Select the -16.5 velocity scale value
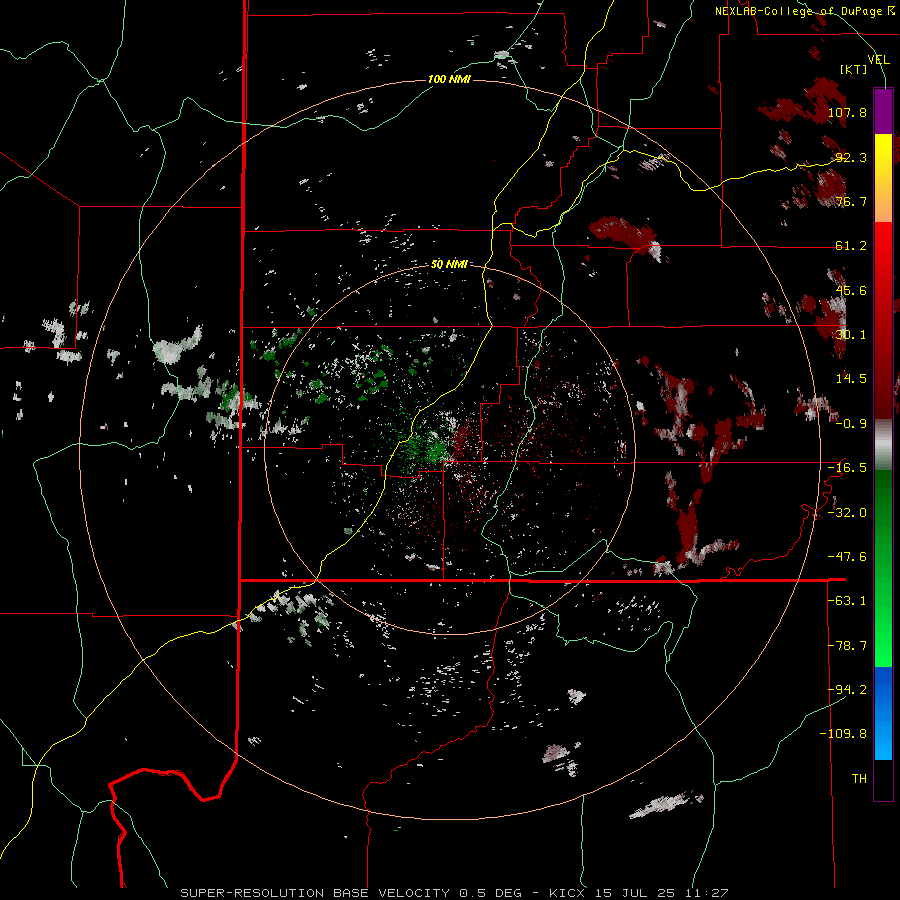The height and width of the screenshot is (900, 900). pos(847,468)
